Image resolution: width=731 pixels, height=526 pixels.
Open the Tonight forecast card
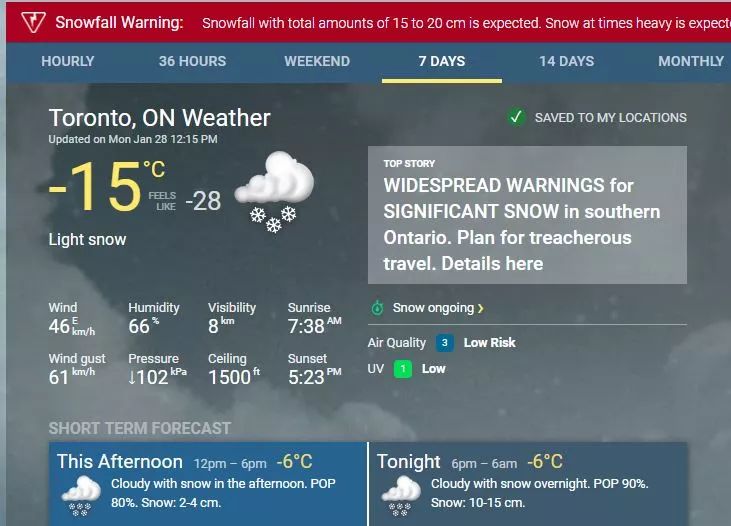pyautogui.click(x=528, y=484)
